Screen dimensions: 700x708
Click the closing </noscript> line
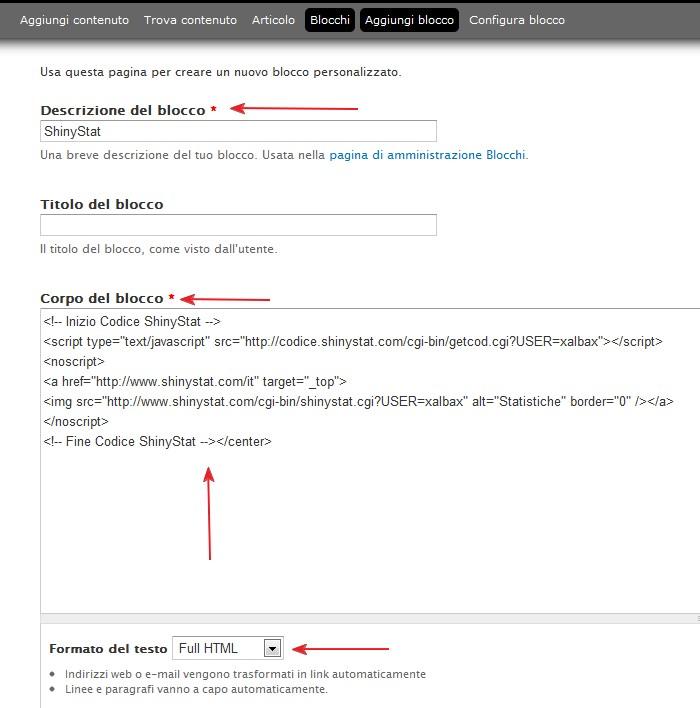76,421
